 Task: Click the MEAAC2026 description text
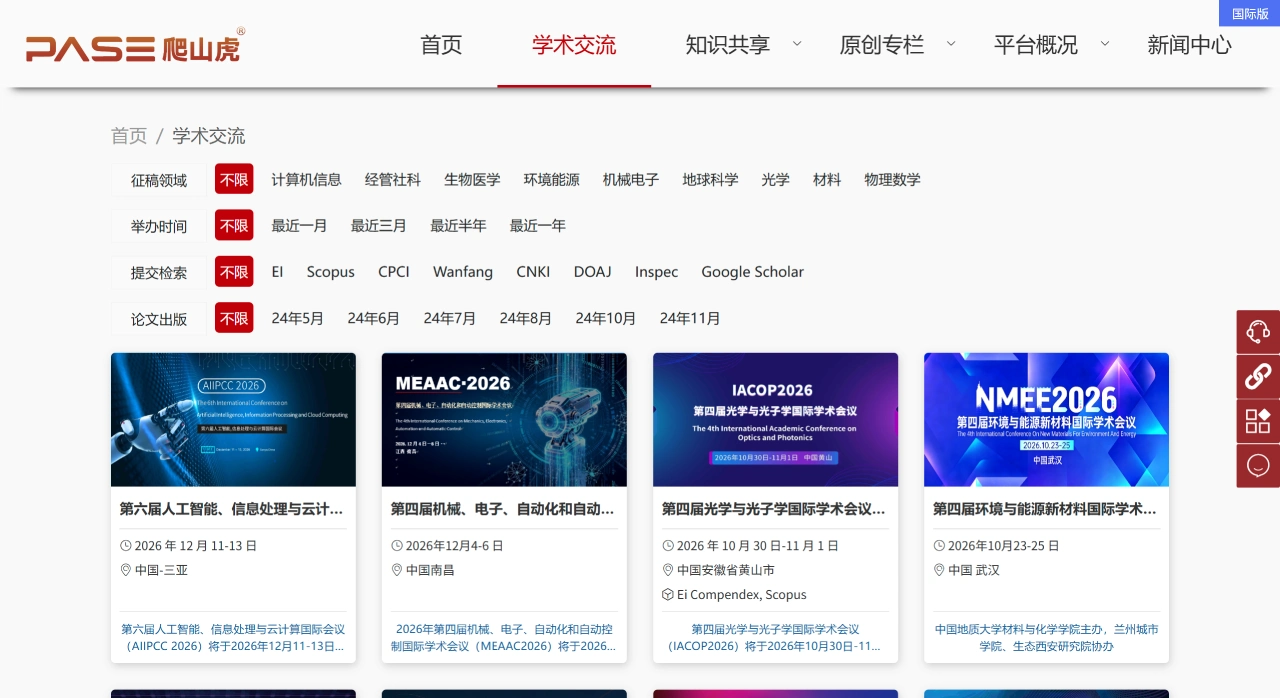504,638
